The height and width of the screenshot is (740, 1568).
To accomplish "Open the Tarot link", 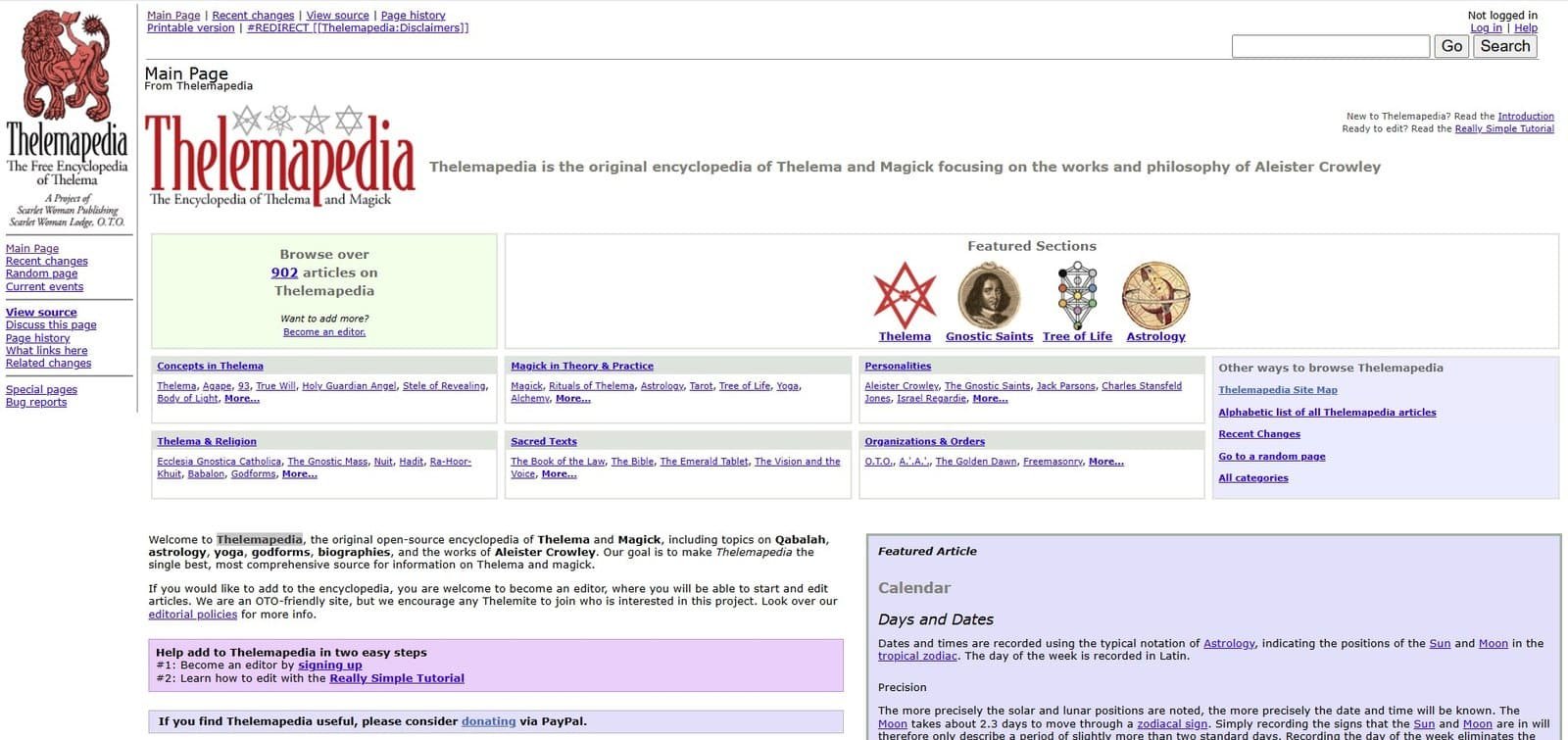I will coord(701,386).
